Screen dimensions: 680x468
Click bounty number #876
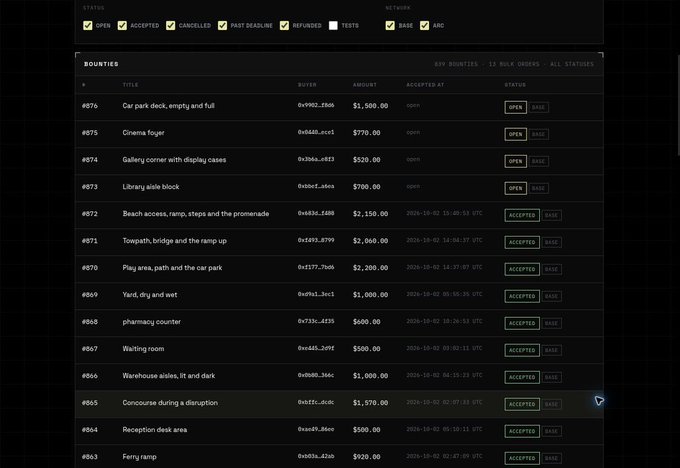tap(90, 106)
